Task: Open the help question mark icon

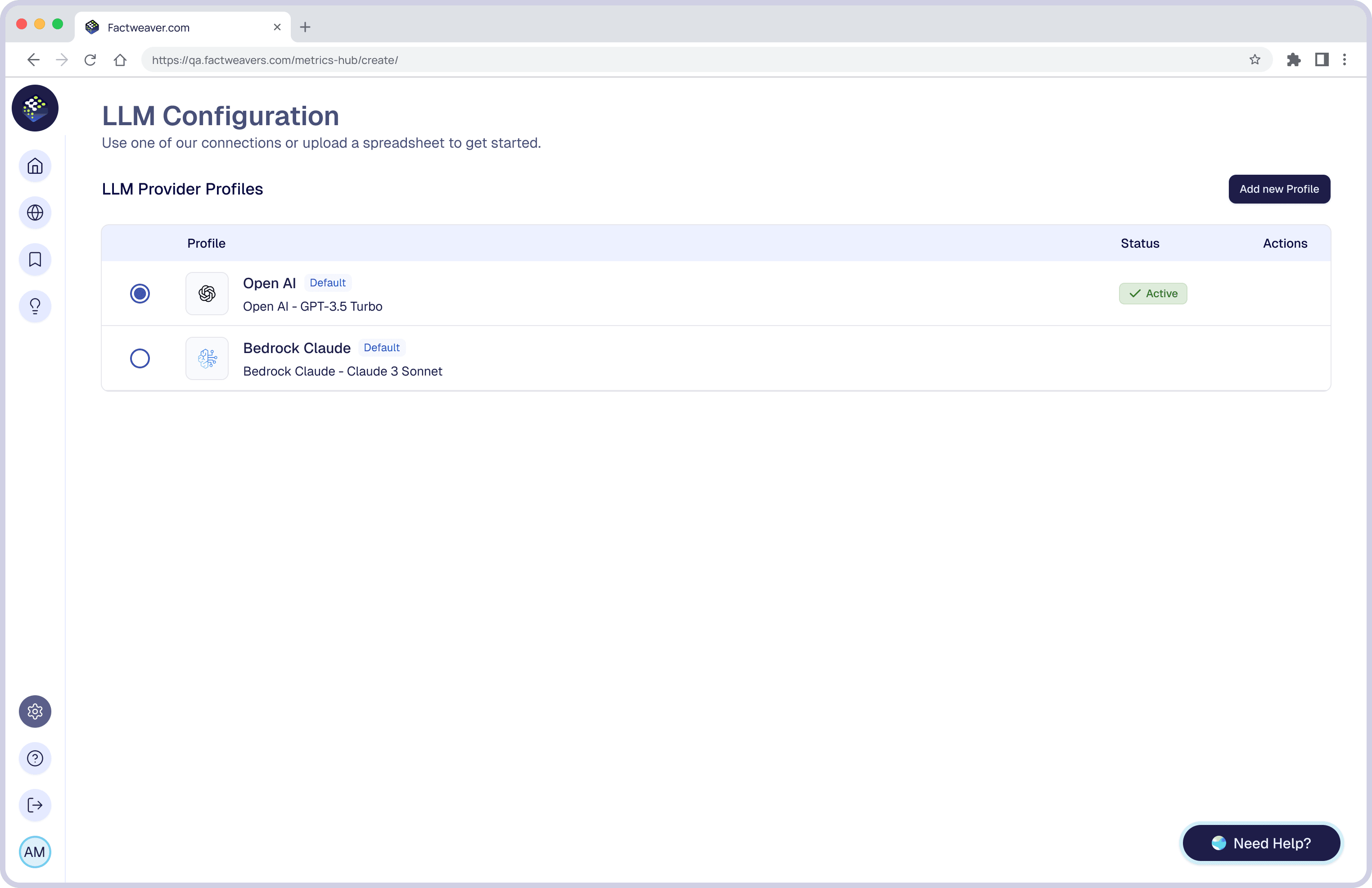Action: (35, 758)
